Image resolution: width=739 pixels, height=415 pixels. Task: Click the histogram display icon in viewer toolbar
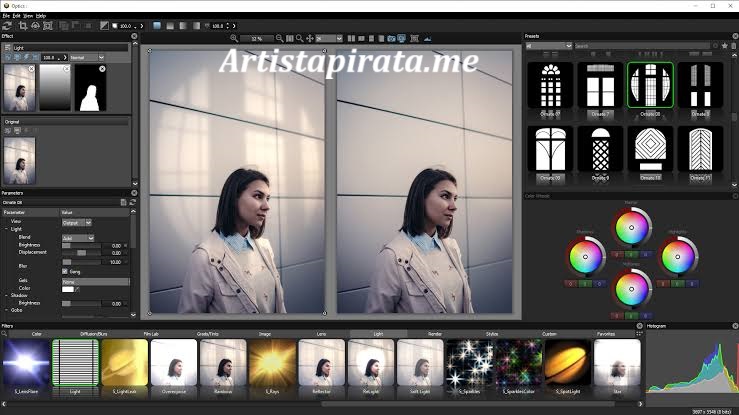427,38
